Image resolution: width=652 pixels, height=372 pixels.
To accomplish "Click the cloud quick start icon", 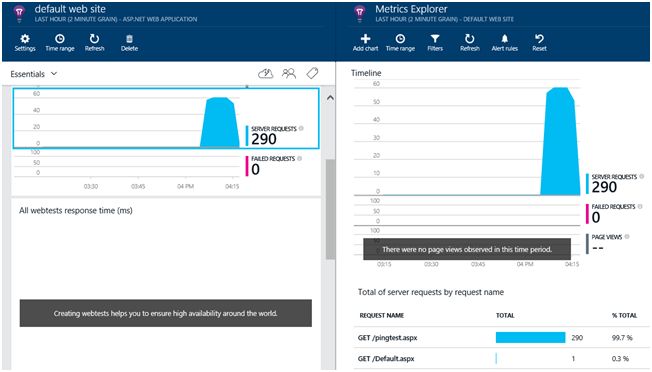I will 265,74.
